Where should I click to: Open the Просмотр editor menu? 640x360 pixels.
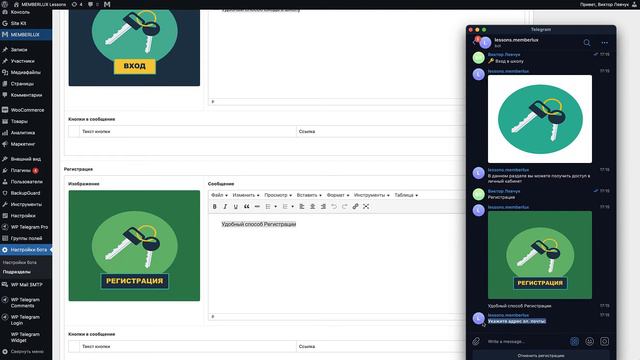point(278,195)
